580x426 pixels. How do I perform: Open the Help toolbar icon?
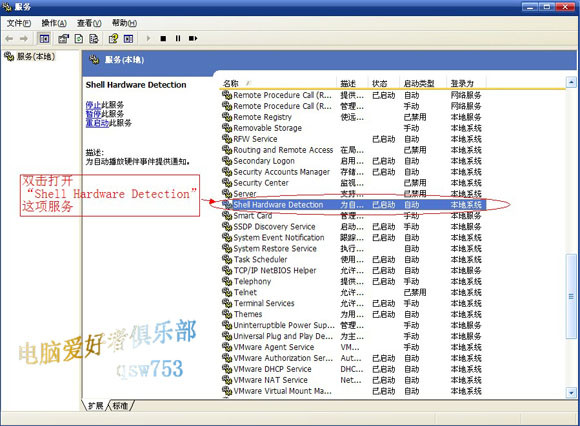[113, 38]
